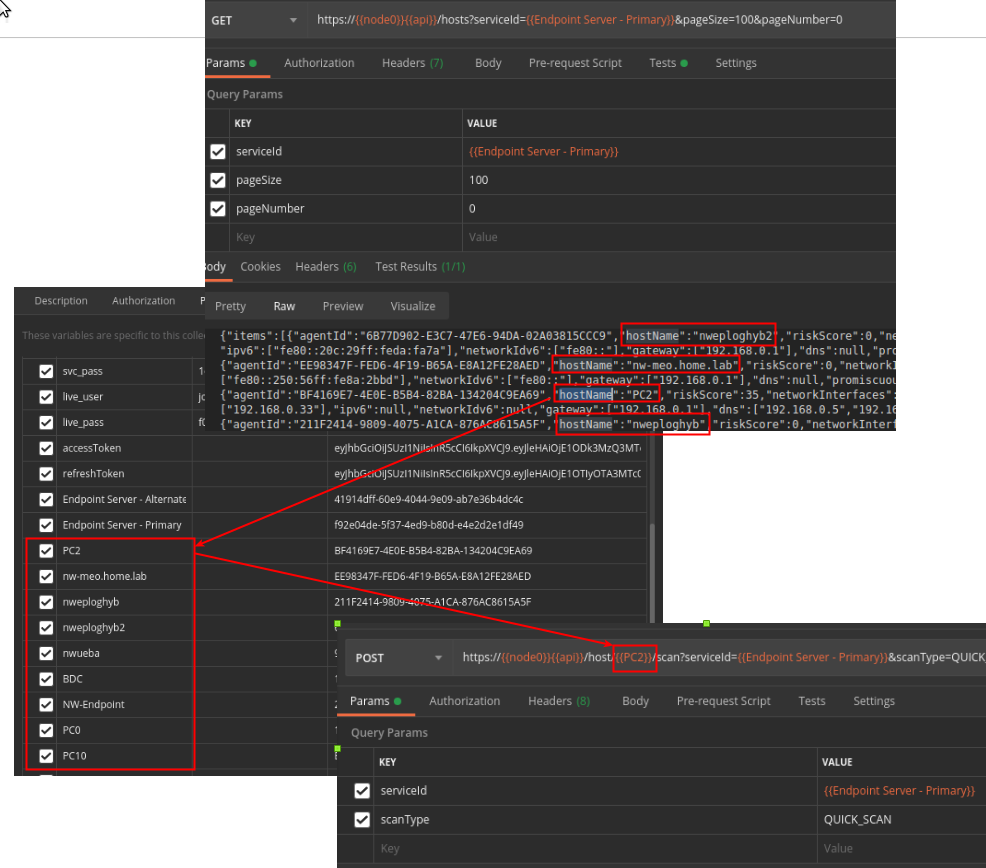Uncheck the accessToken variable checkbox

pyautogui.click(x=46, y=449)
